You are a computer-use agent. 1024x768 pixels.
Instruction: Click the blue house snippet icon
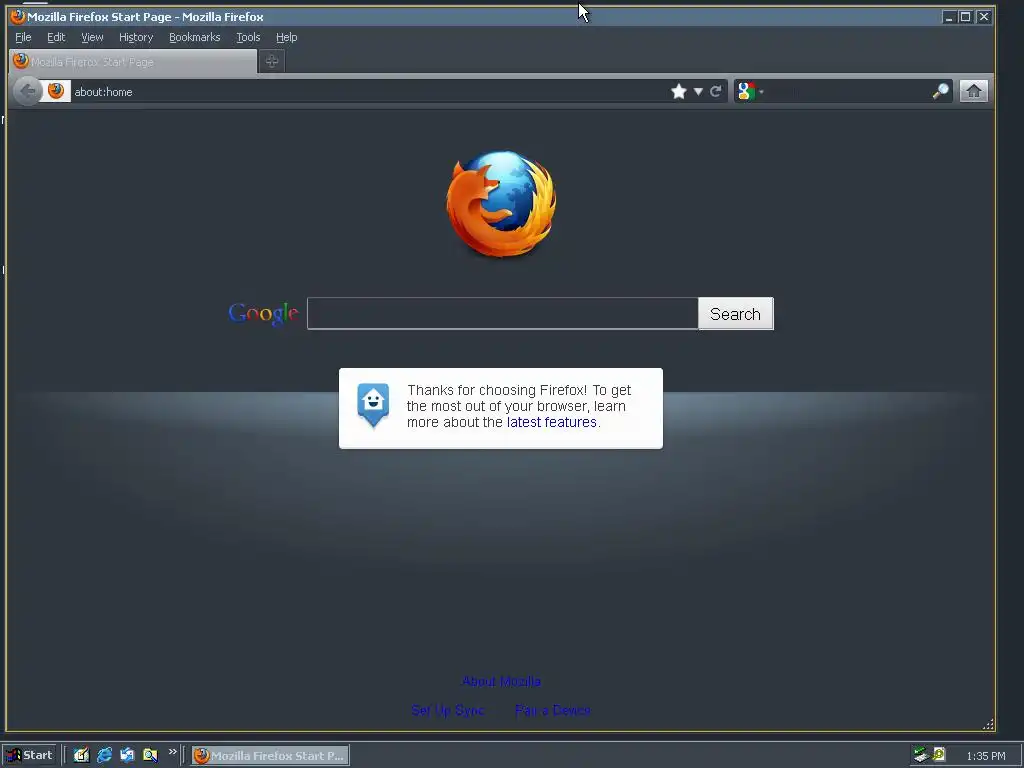[x=373, y=405]
